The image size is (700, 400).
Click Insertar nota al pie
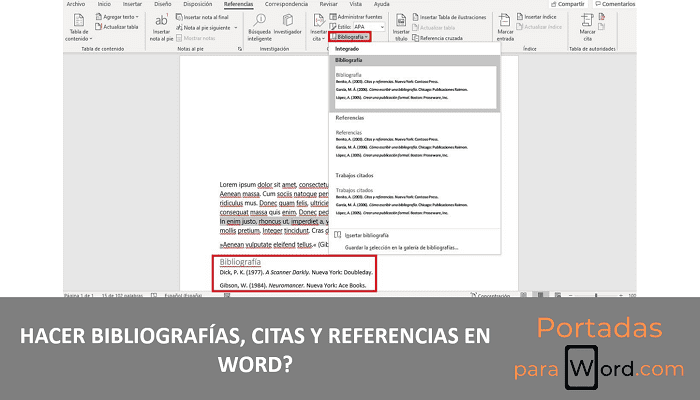(x=161, y=27)
